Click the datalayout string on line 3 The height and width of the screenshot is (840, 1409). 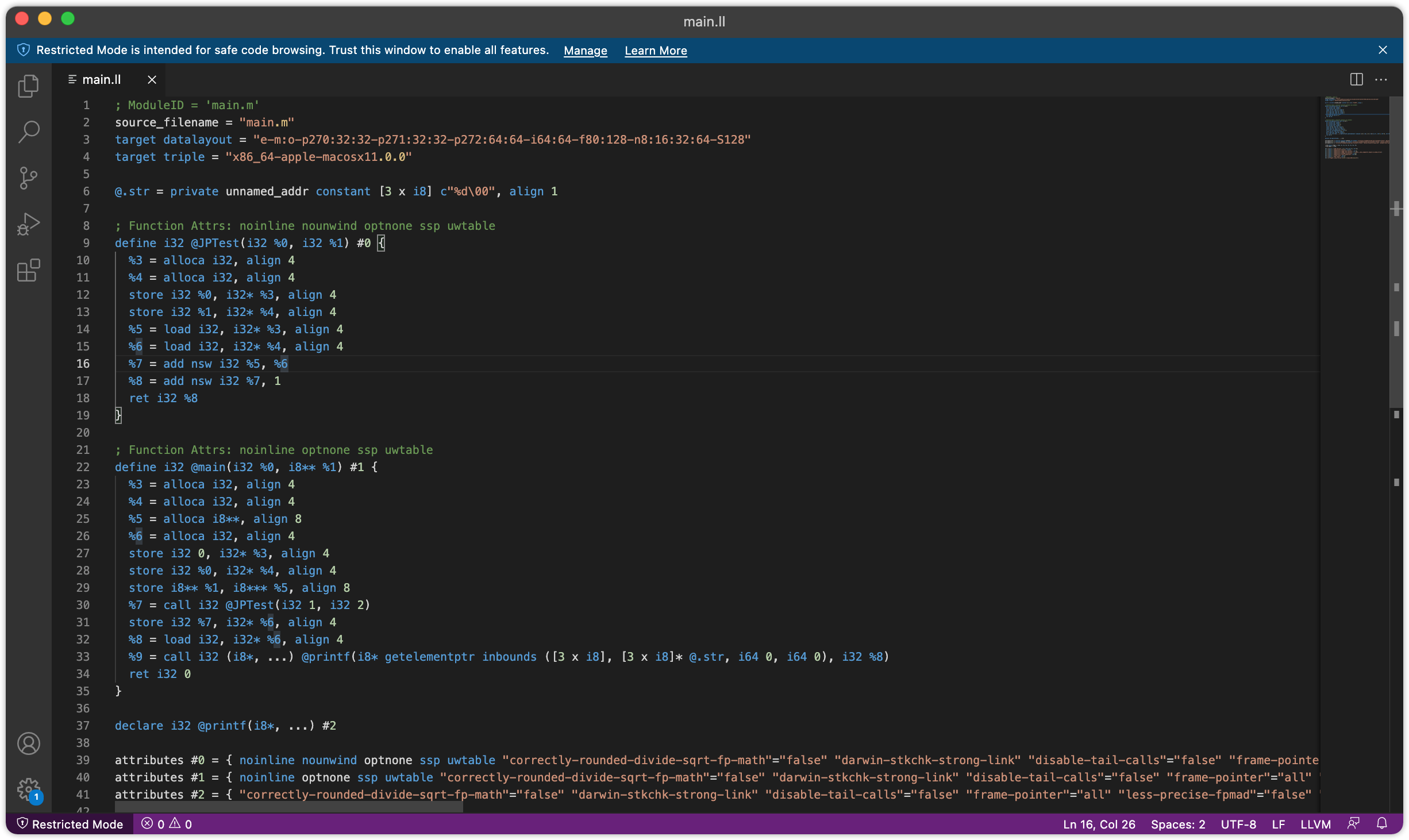click(x=502, y=140)
